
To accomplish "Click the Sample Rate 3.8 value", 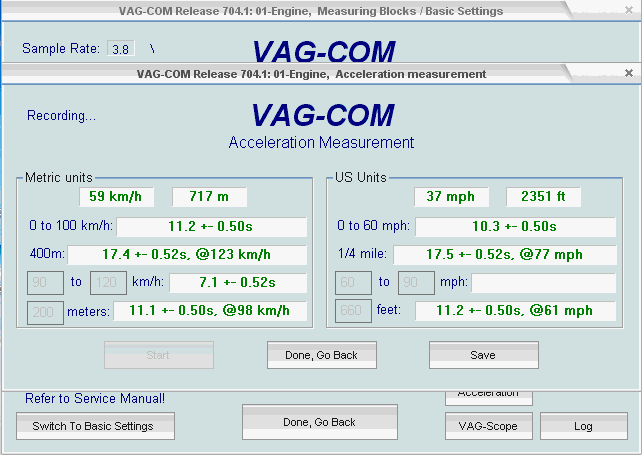I will coord(121,49).
